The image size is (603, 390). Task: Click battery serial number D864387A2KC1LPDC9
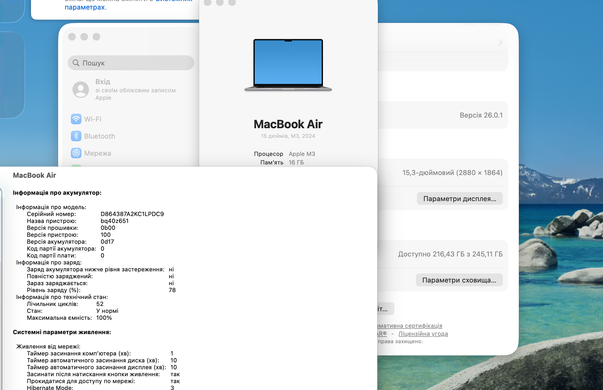132,214
